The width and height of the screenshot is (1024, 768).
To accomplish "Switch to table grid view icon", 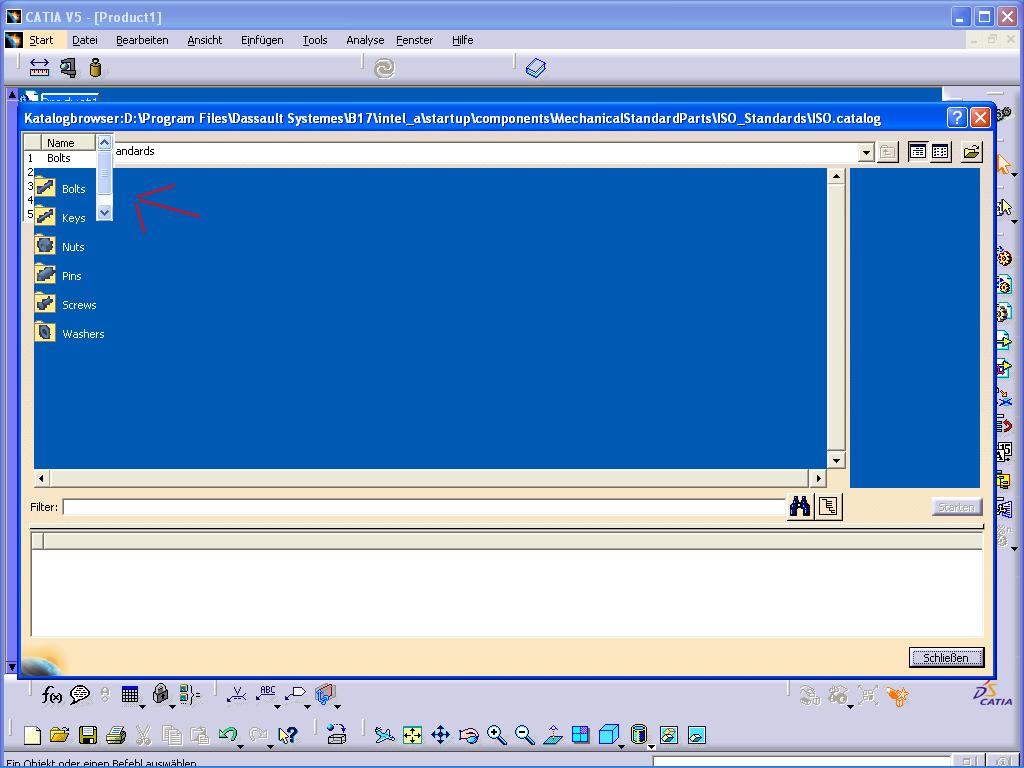I will [x=940, y=152].
